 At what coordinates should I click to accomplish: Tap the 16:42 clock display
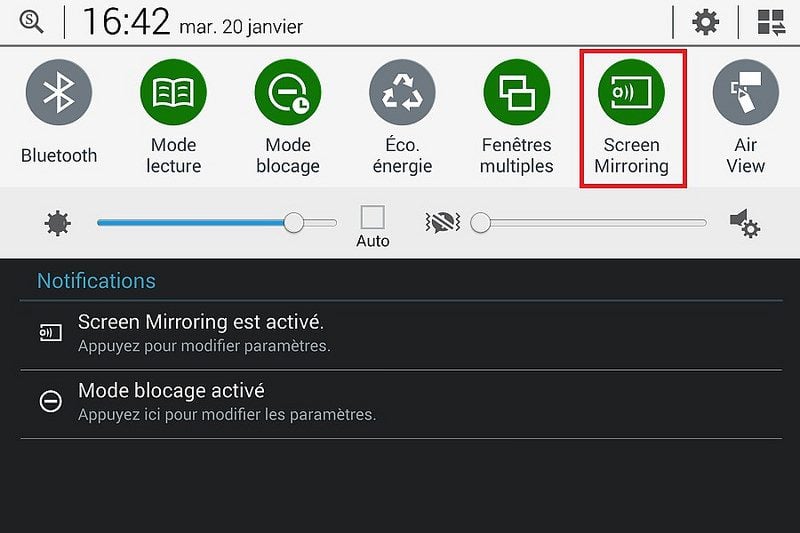126,22
